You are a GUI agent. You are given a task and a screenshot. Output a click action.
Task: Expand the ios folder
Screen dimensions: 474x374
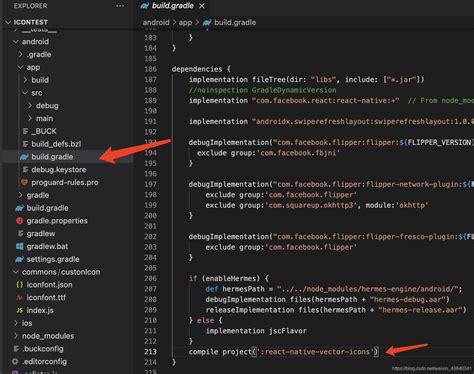tap(15, 323)
